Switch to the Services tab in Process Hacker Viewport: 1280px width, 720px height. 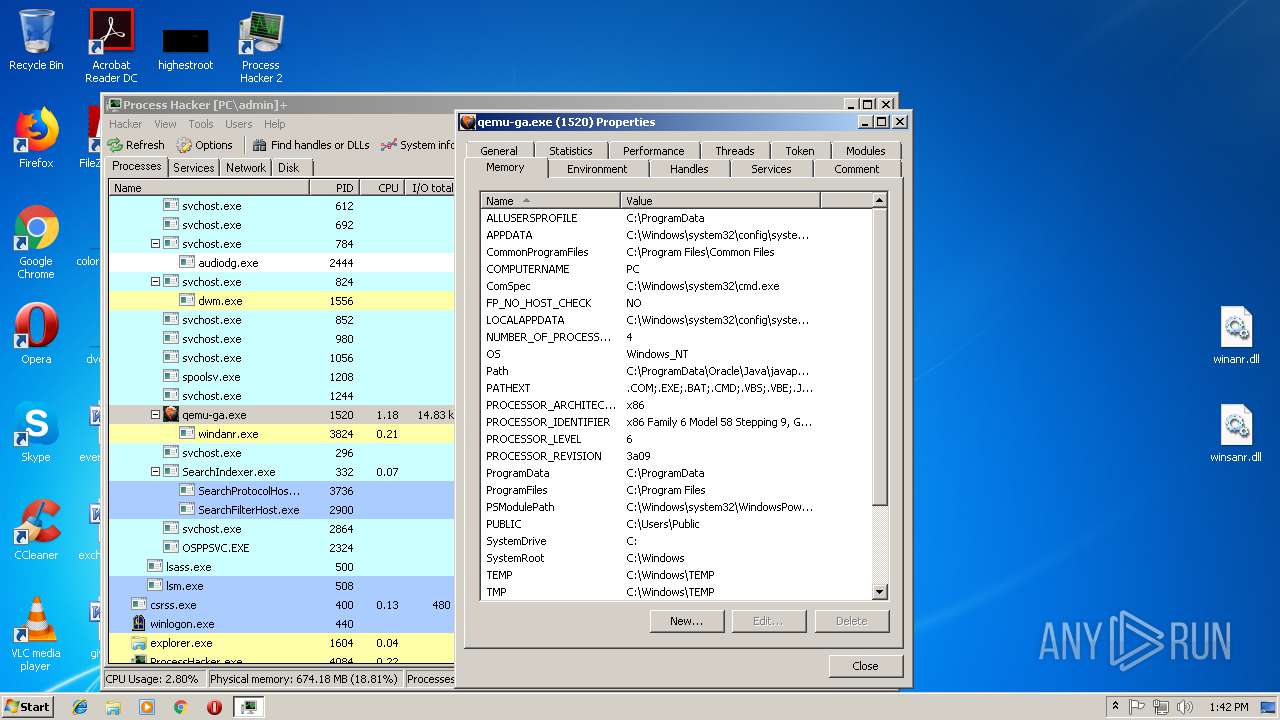click(x=193, y=168)
